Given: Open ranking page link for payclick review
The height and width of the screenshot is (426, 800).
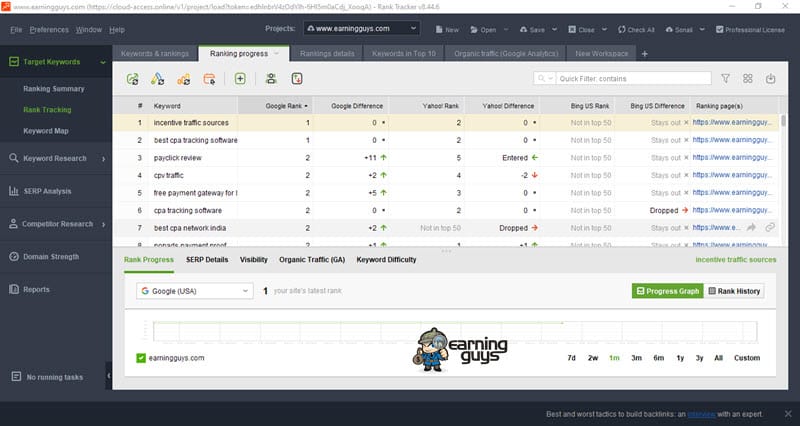Looking at the screenshot, I should pos(732,158).
